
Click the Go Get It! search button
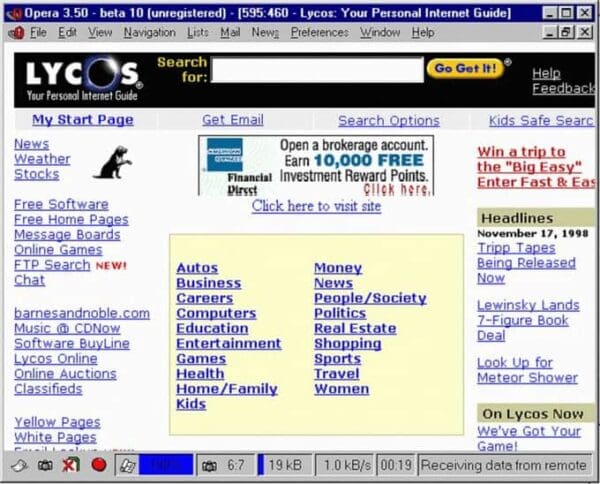[465, 69]
